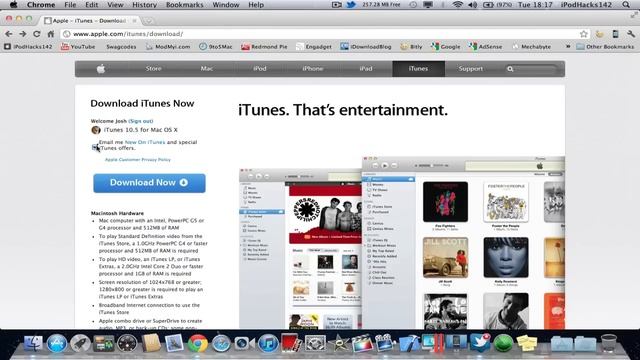
Task: Open Wi-Fi status in the menu bar
Action: (x=458, y=5)
